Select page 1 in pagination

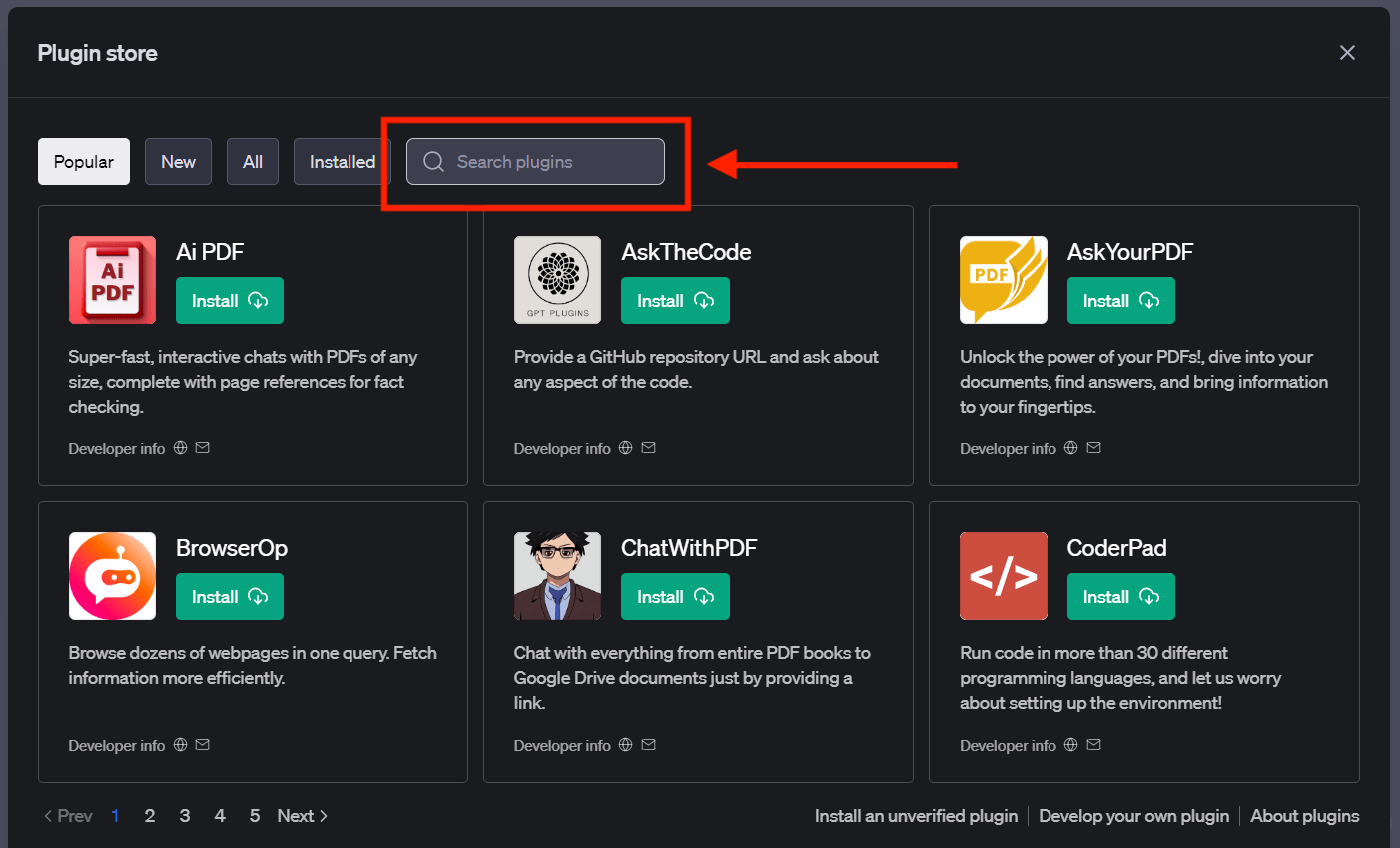(115, 816)
